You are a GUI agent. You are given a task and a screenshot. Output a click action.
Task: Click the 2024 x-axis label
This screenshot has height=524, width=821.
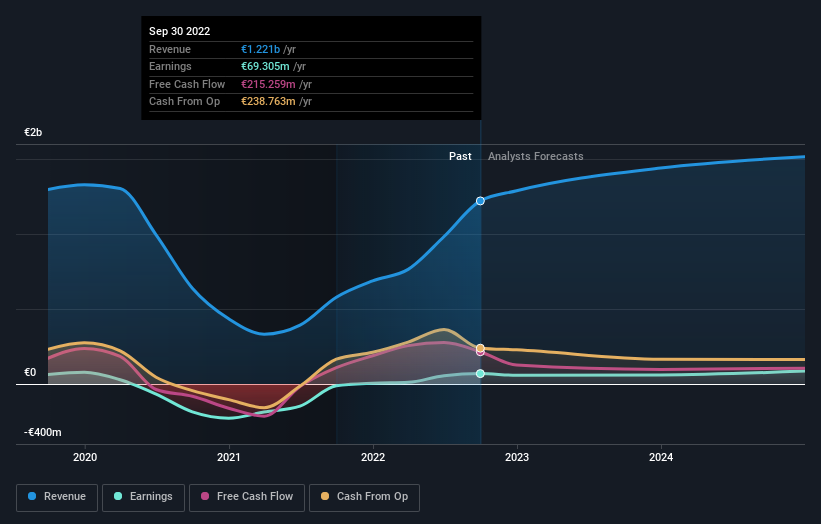(661, 457)
